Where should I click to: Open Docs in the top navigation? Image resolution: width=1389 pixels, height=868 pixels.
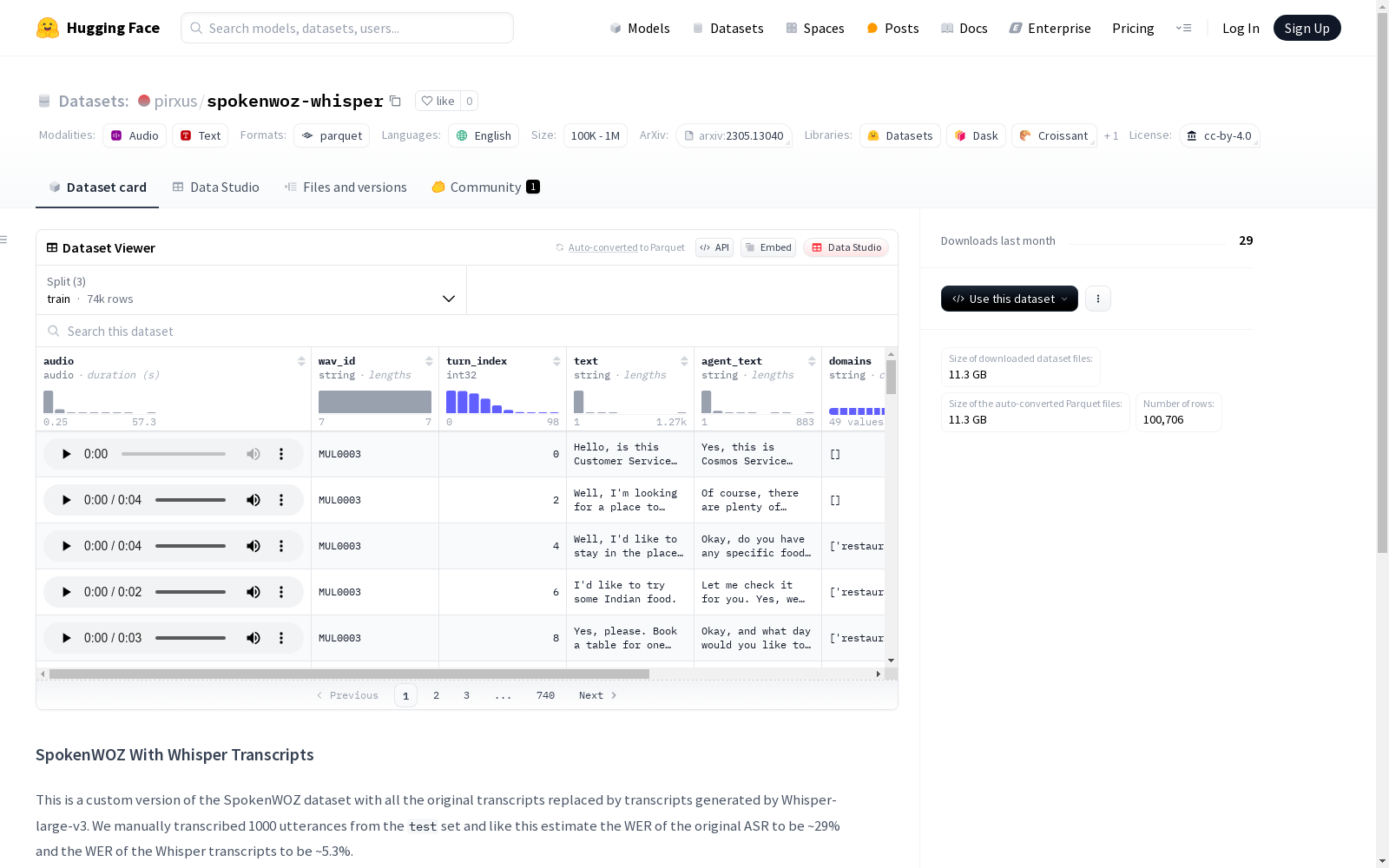pos(964,28)
